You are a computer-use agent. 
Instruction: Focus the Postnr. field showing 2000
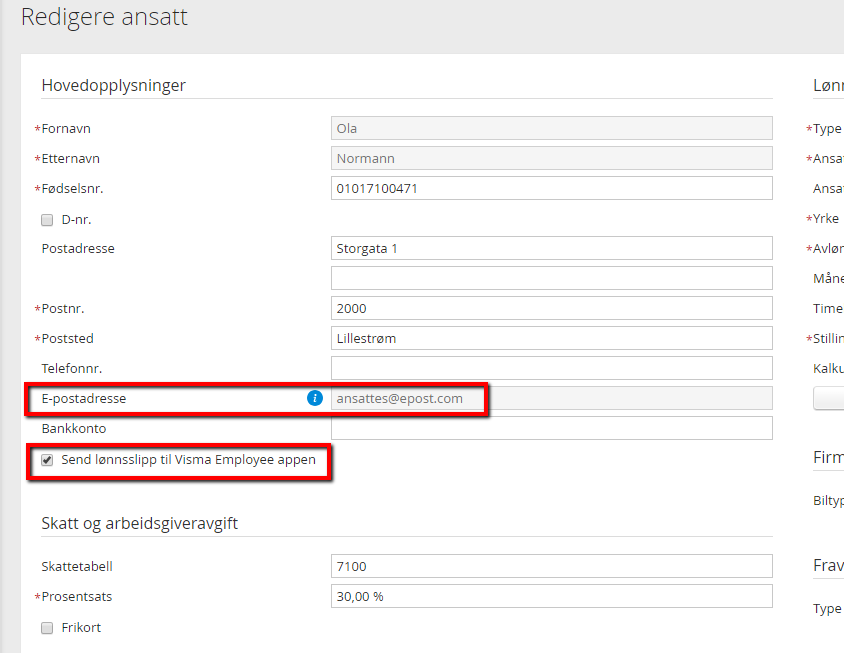coord(551,308)
